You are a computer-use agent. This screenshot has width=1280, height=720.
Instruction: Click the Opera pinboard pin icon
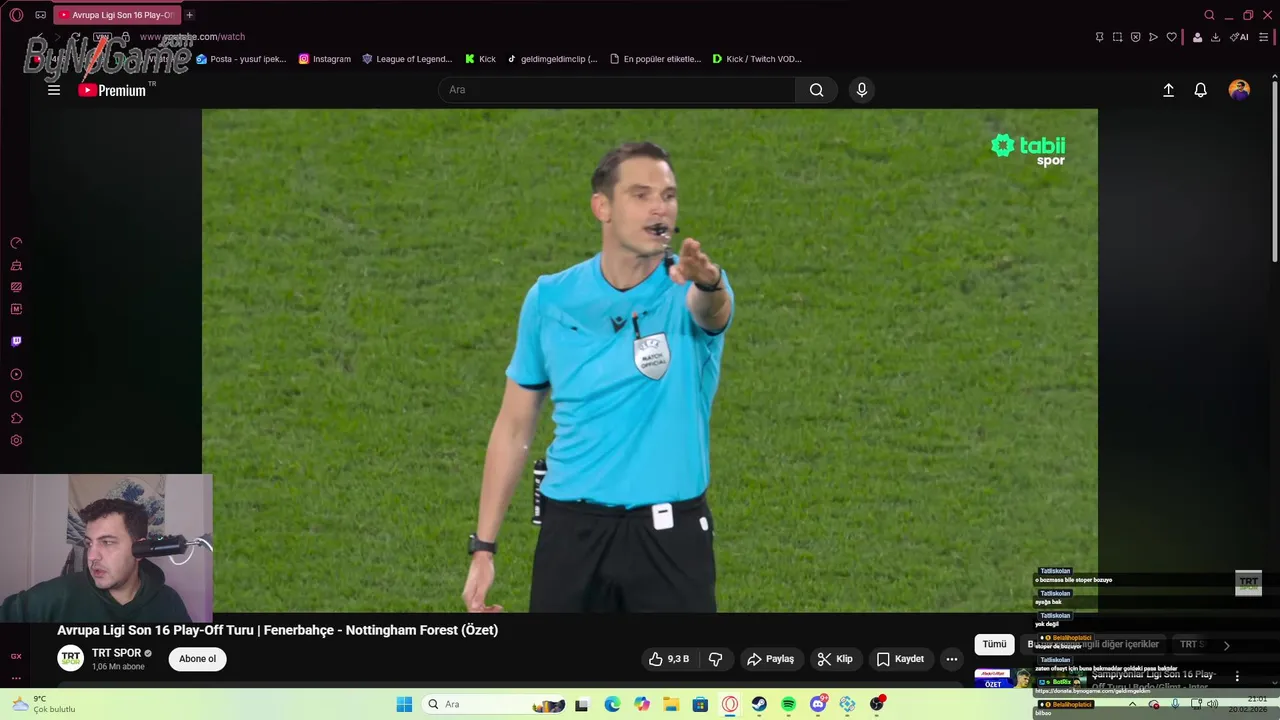tap(1099, 37)
